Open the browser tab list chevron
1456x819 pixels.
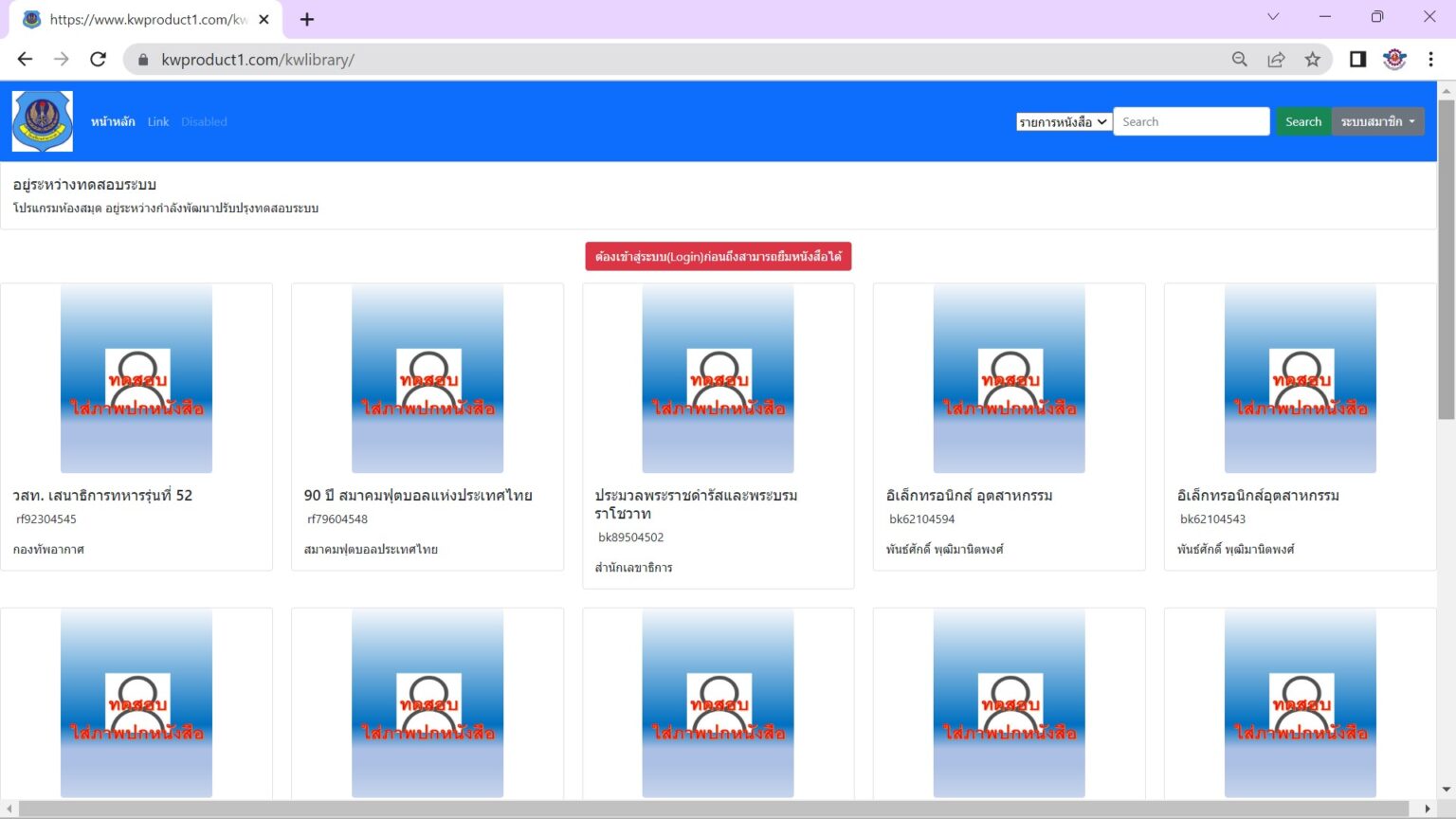tap(1272, 16)
